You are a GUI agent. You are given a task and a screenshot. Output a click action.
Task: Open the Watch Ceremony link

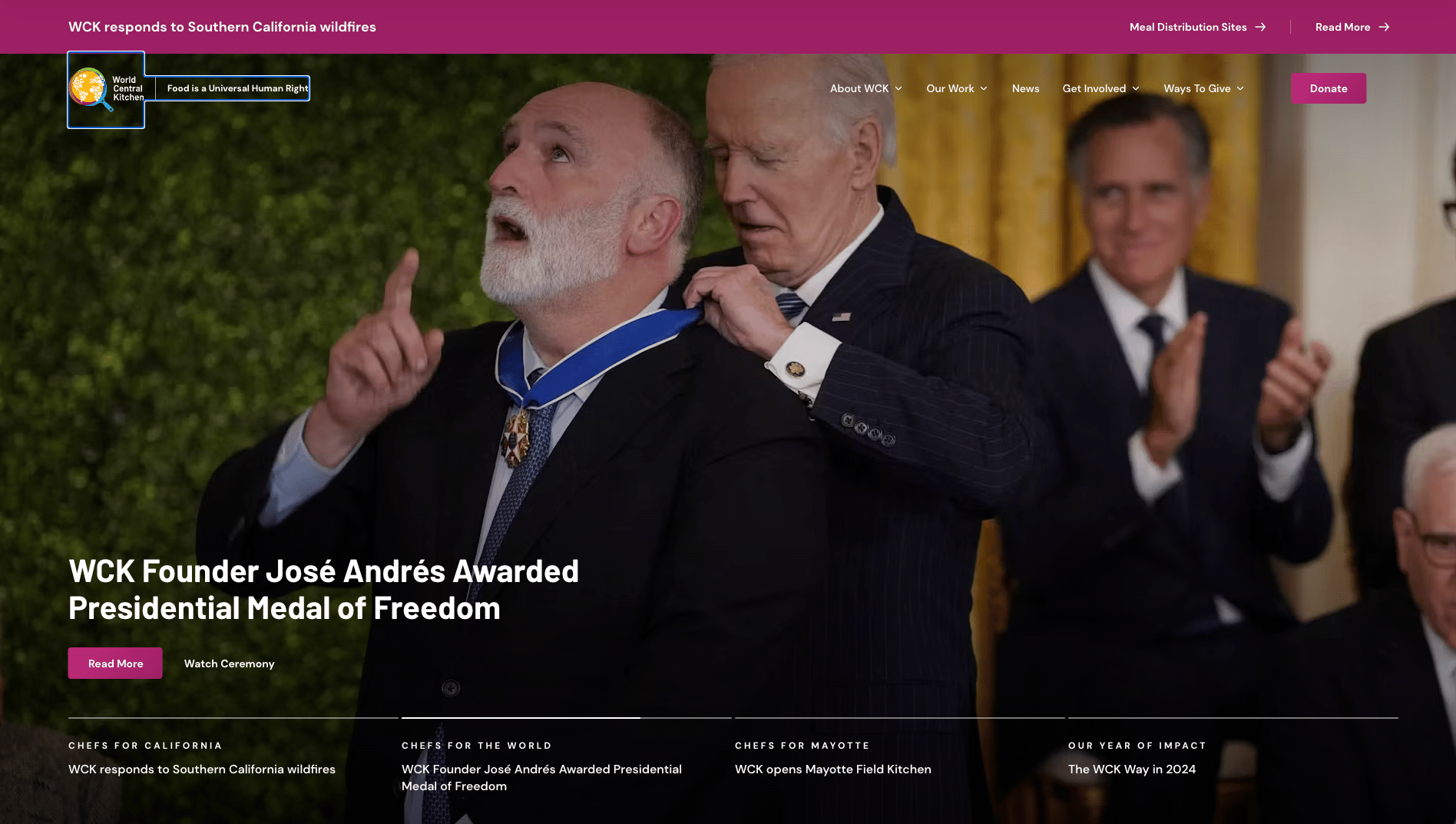pos(229,664)
